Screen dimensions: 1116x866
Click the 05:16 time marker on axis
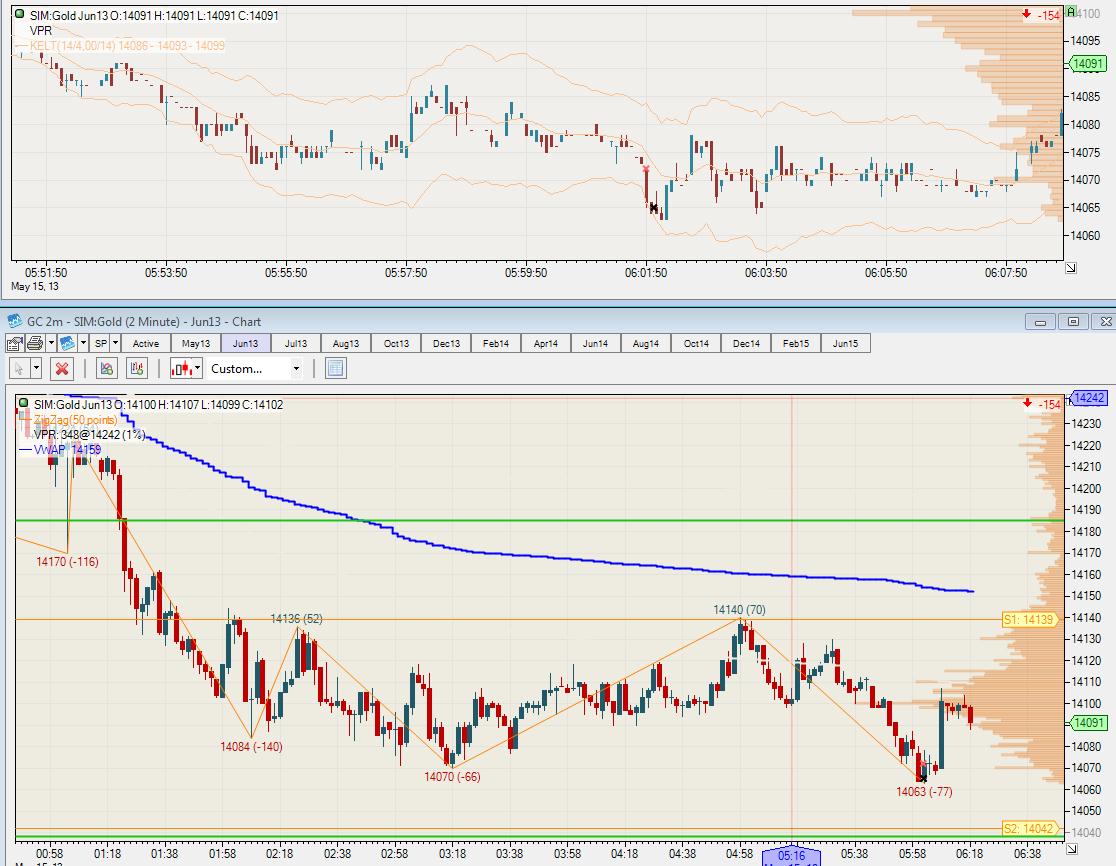coord(791,855)
